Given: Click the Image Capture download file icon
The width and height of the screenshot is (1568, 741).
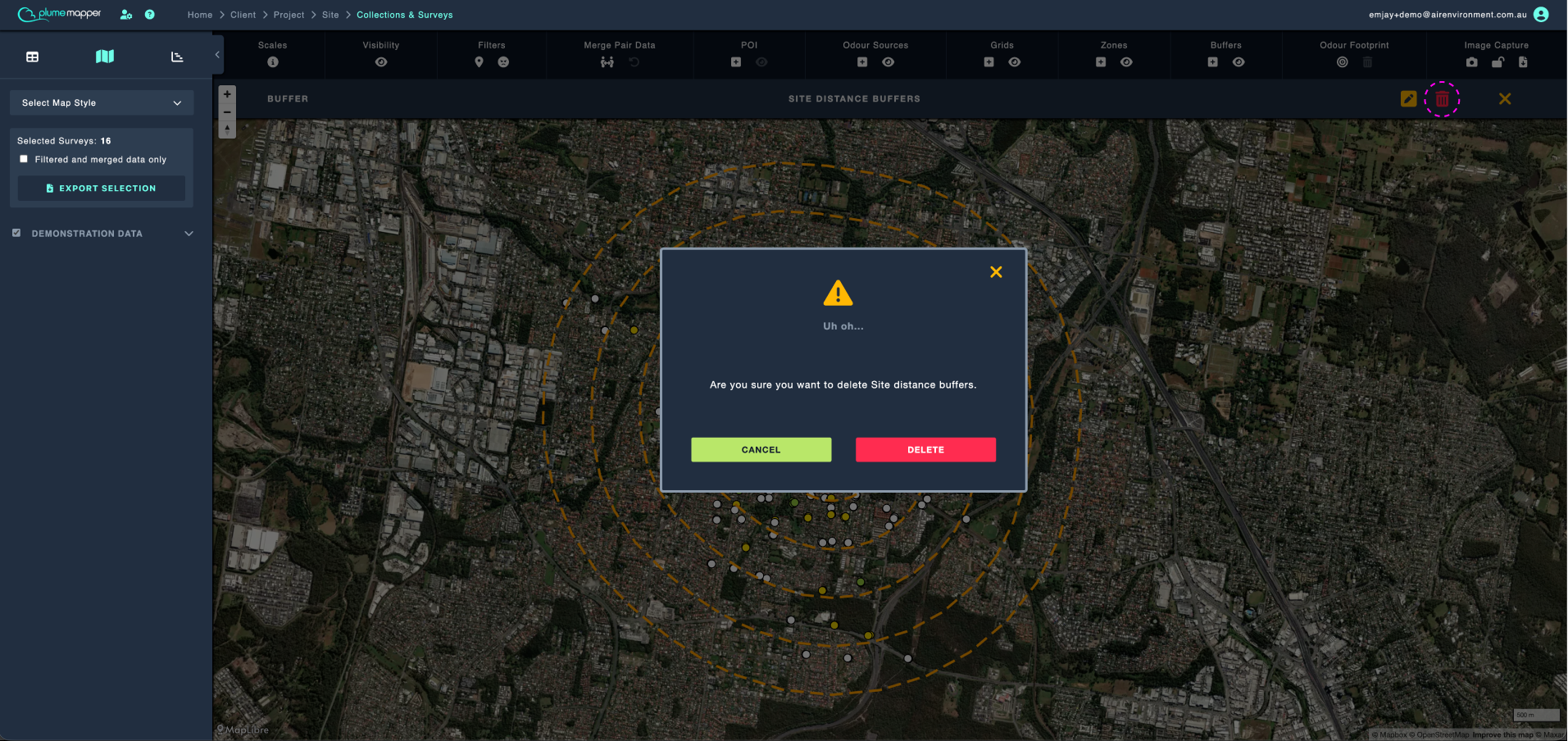Looking at the screenshot, I should (1523, 62).
